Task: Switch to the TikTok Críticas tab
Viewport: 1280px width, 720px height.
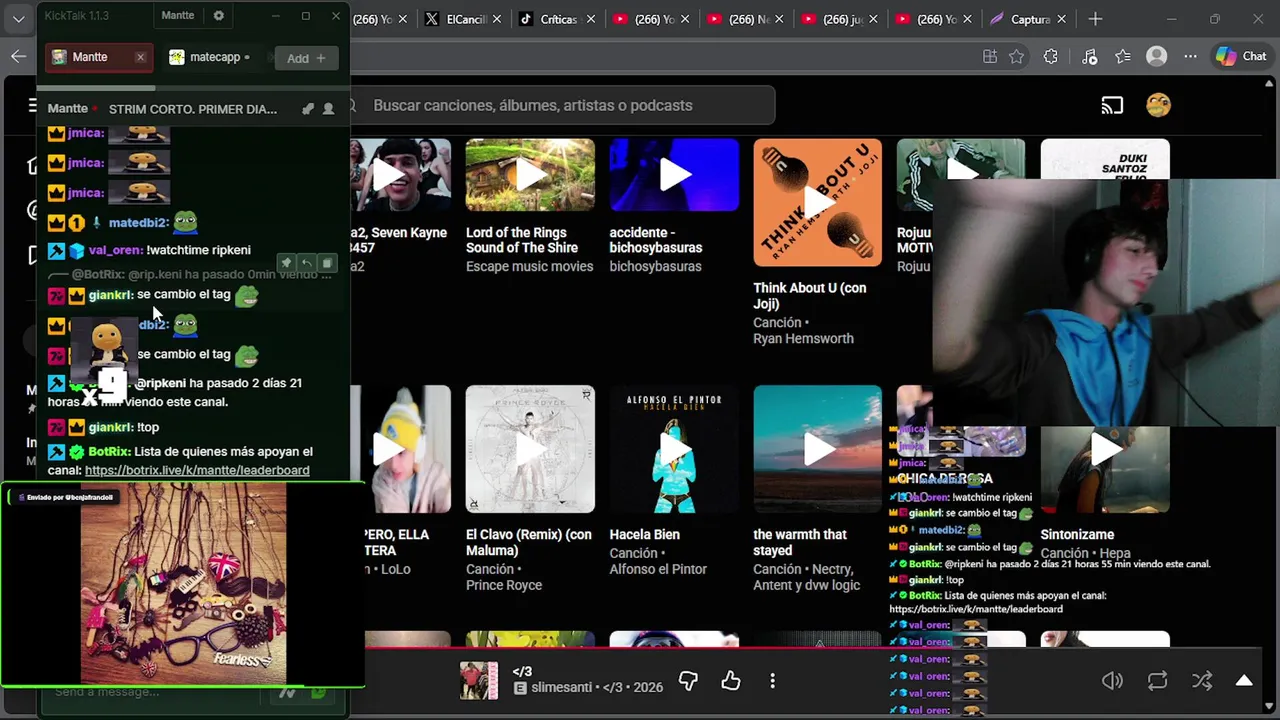Action: tap(555, 19)
